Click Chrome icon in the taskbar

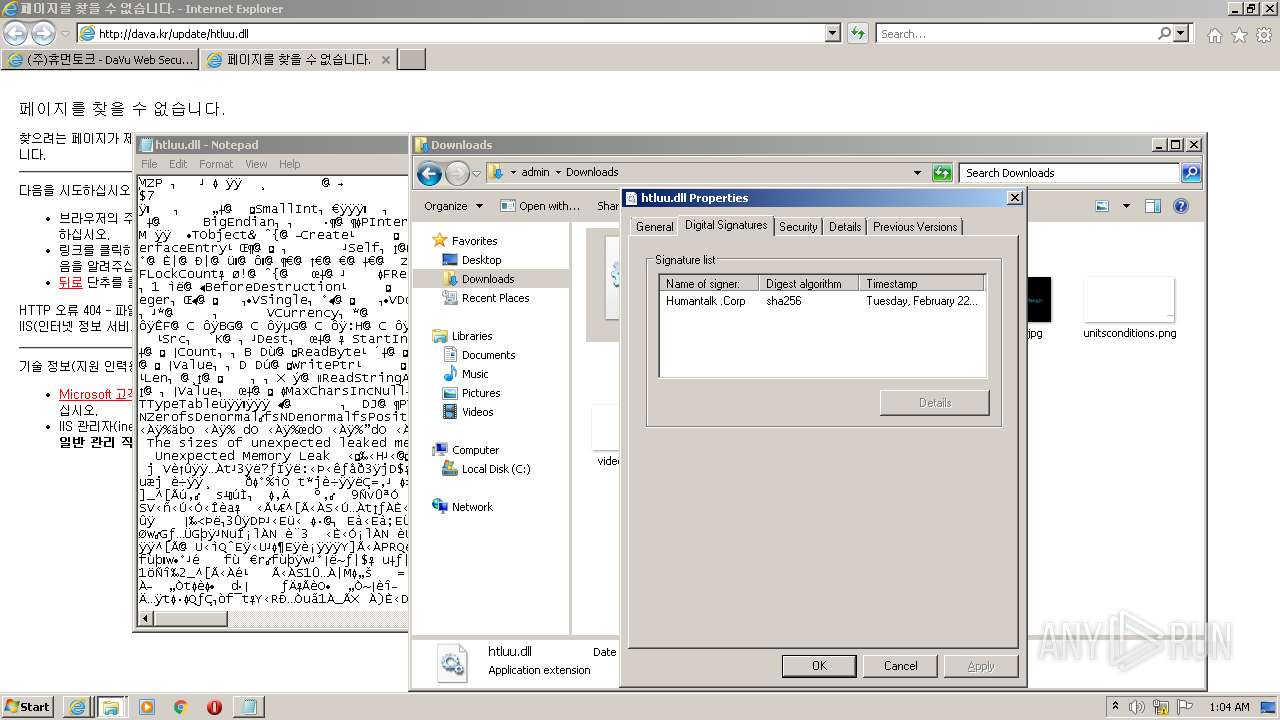180,707
